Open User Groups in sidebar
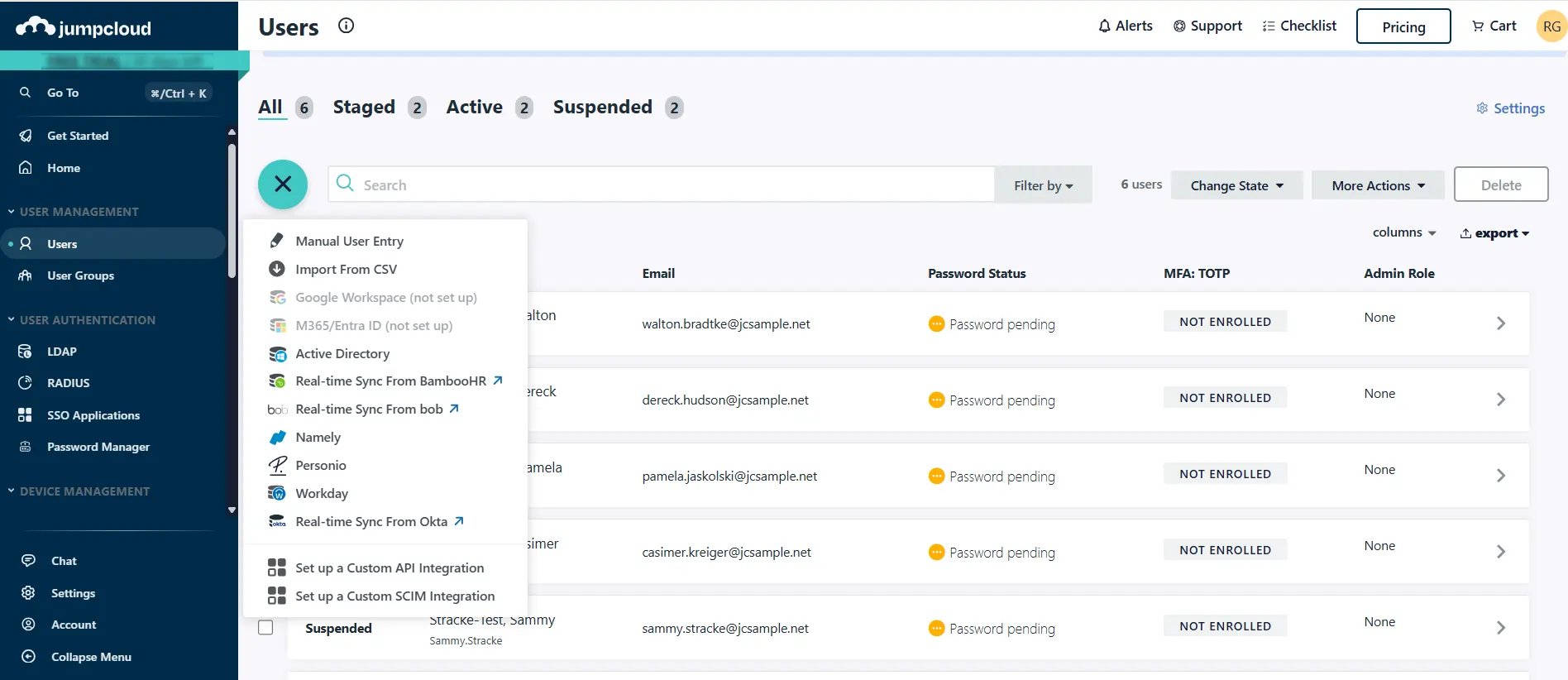The width and height of the screenshot is (1568, 680). click(x=80, y=275)
